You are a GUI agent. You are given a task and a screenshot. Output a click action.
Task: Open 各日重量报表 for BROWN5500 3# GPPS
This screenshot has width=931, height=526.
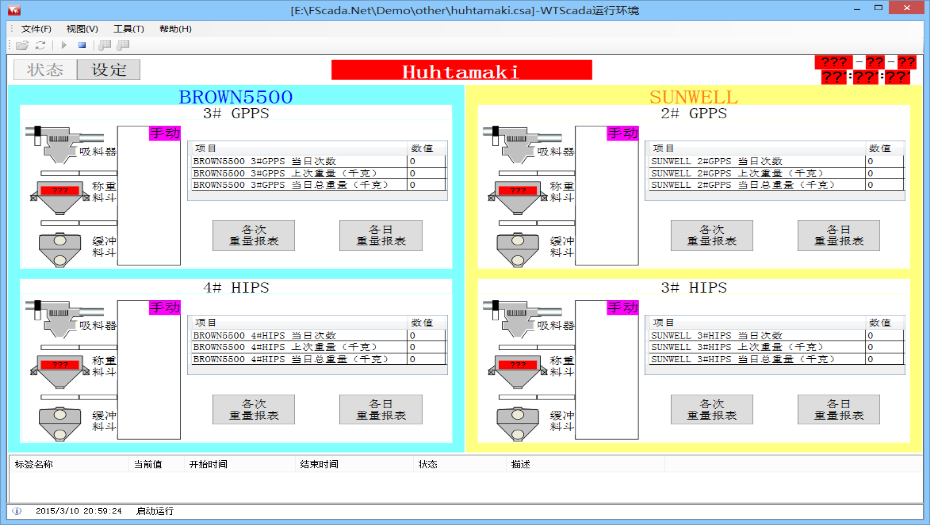(381, 235)
